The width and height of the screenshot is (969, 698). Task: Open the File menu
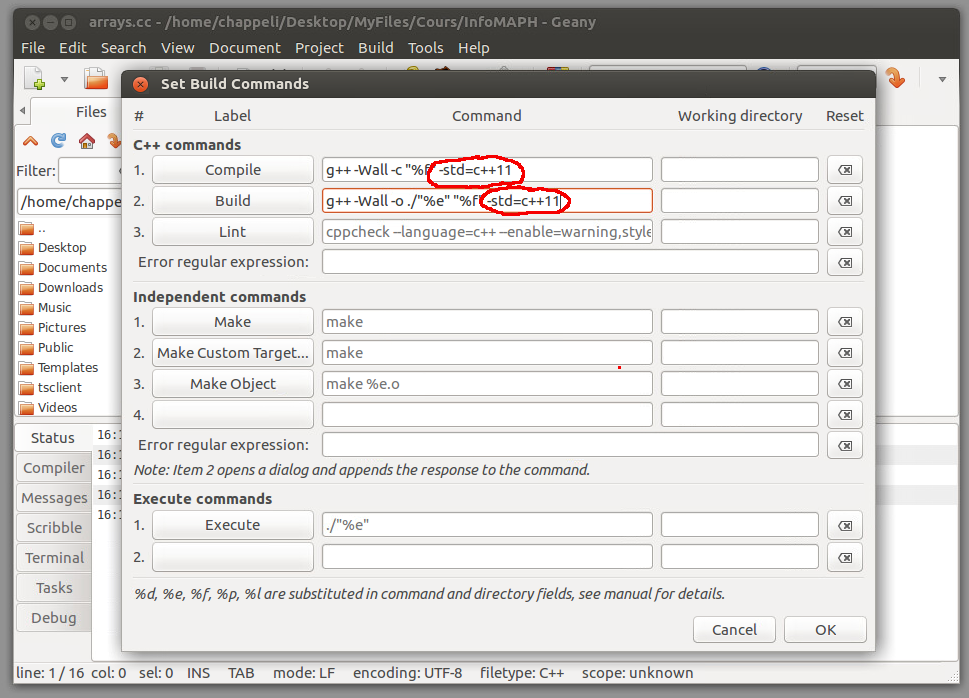coord(33,48)
